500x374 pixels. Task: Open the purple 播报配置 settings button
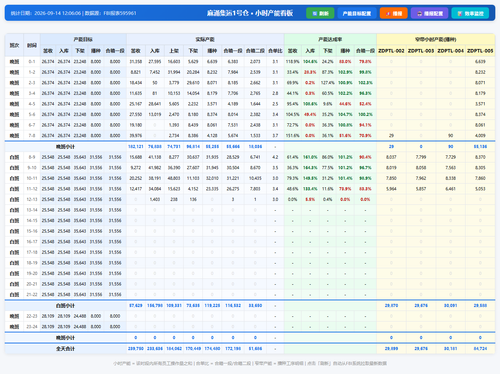430,13
